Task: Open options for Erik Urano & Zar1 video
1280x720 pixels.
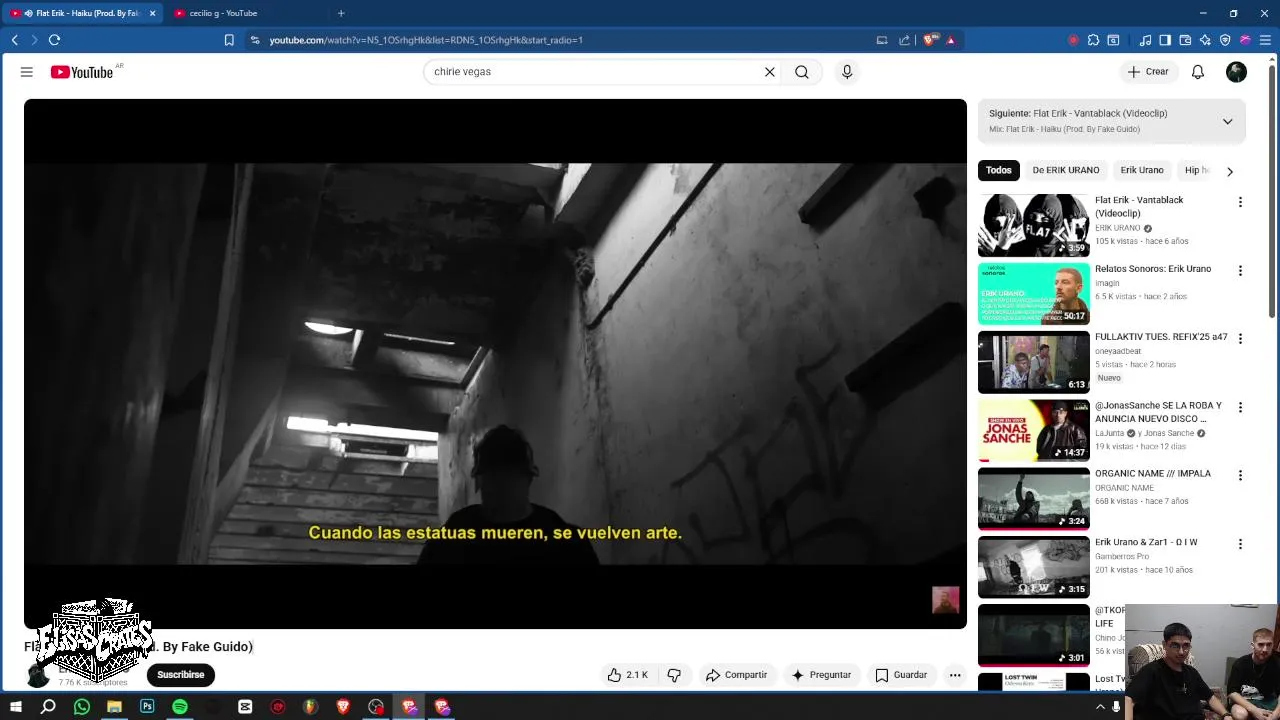Action: [x=1240, y=544]
